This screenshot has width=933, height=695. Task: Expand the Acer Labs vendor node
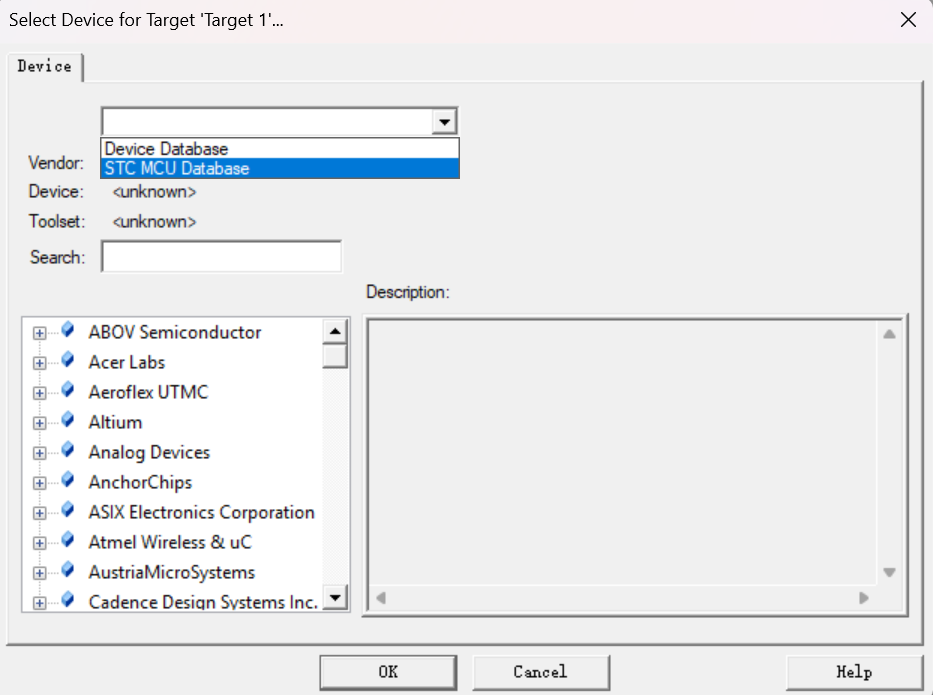click(39, 363)
